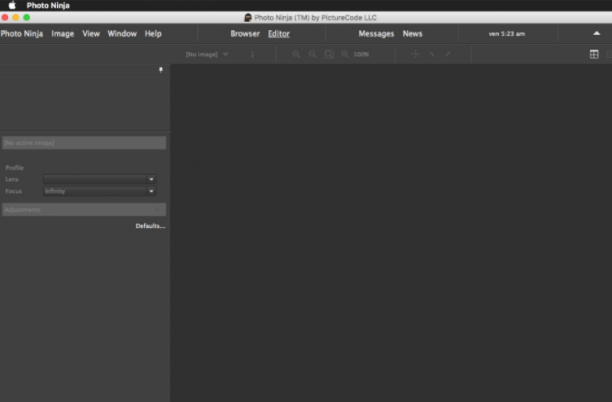This screenshot has width=612, height=402.
Task: Open the Photo Ninja application menu
Action: [22, 34]
